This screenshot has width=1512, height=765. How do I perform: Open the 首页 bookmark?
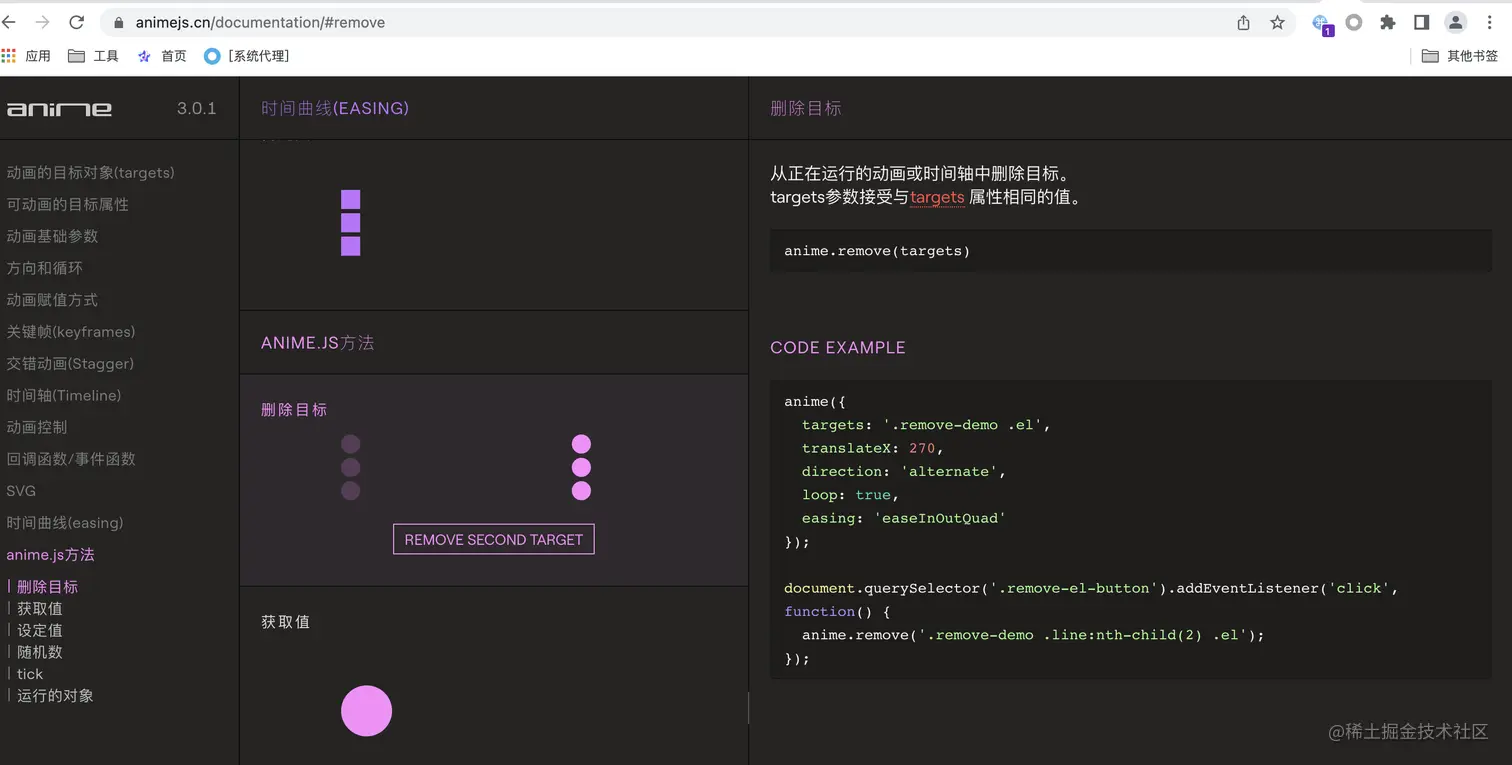(x=162, y=56)
